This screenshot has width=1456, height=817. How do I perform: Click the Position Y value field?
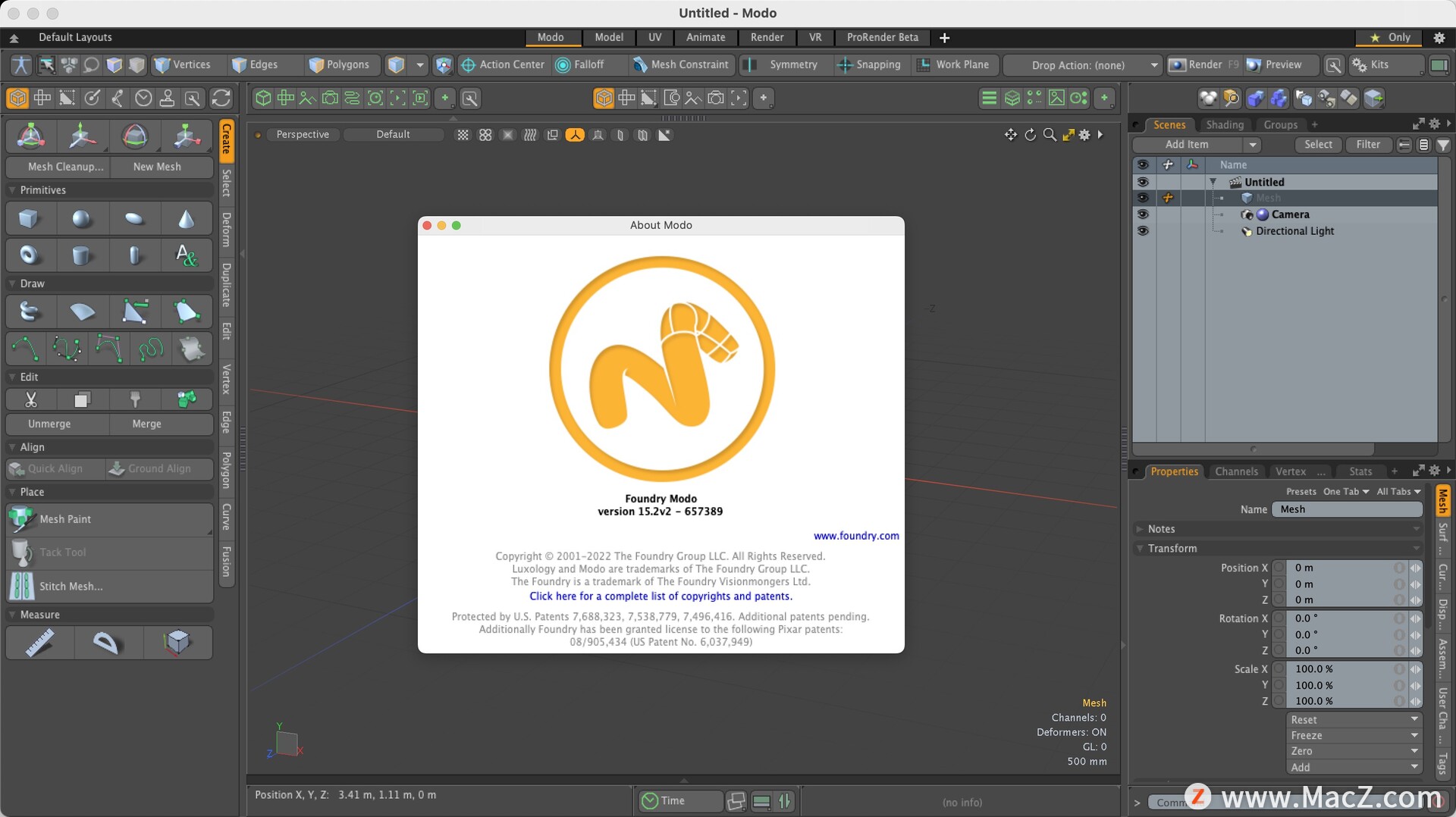pyautogui.click(x=1346, y=584)
